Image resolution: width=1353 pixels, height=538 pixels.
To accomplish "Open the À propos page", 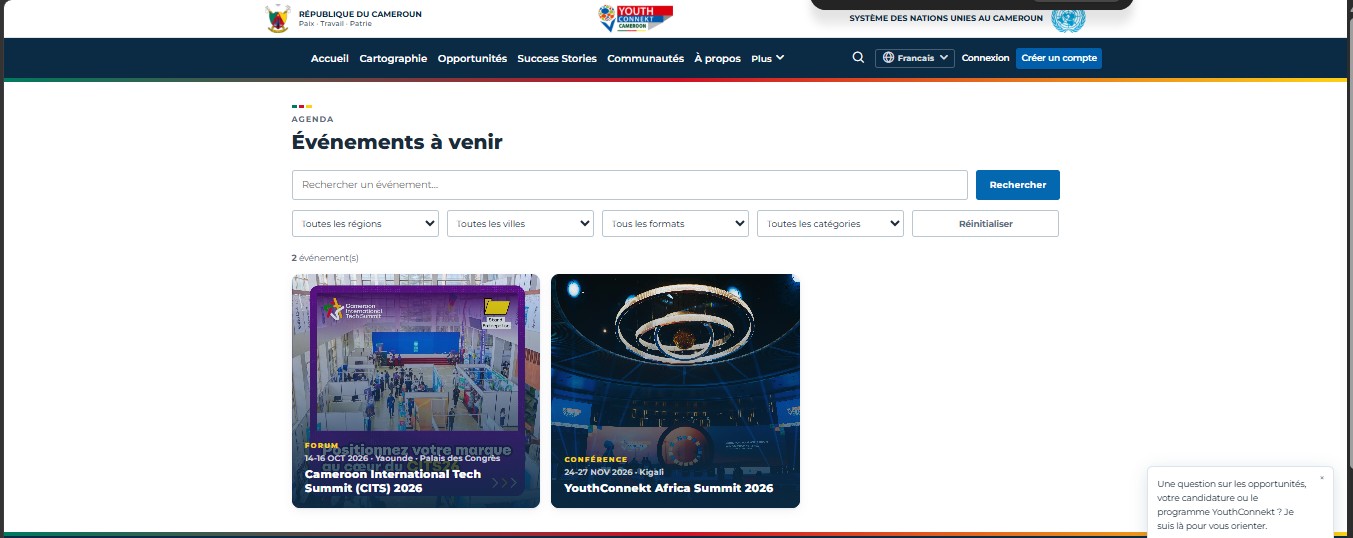I will [x=717, y=58].
